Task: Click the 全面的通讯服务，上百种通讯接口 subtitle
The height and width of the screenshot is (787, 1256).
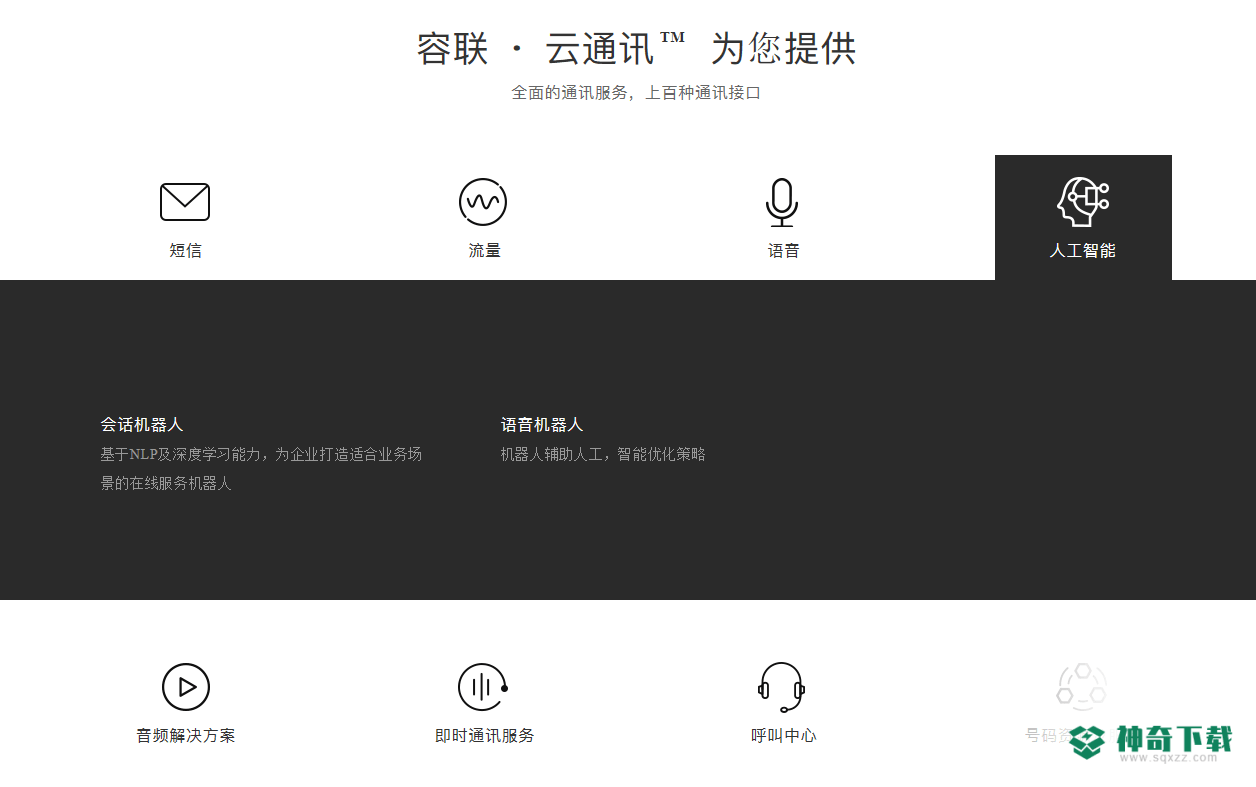Action: (636, 93)
